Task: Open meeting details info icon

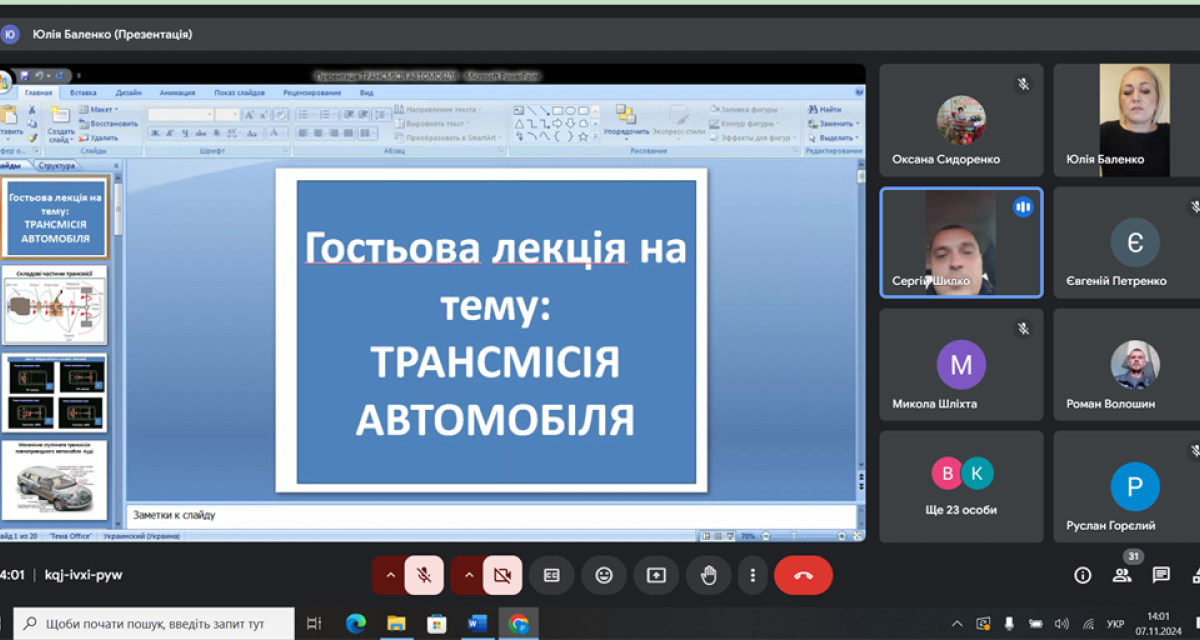Action: (x=1082, y=575)
